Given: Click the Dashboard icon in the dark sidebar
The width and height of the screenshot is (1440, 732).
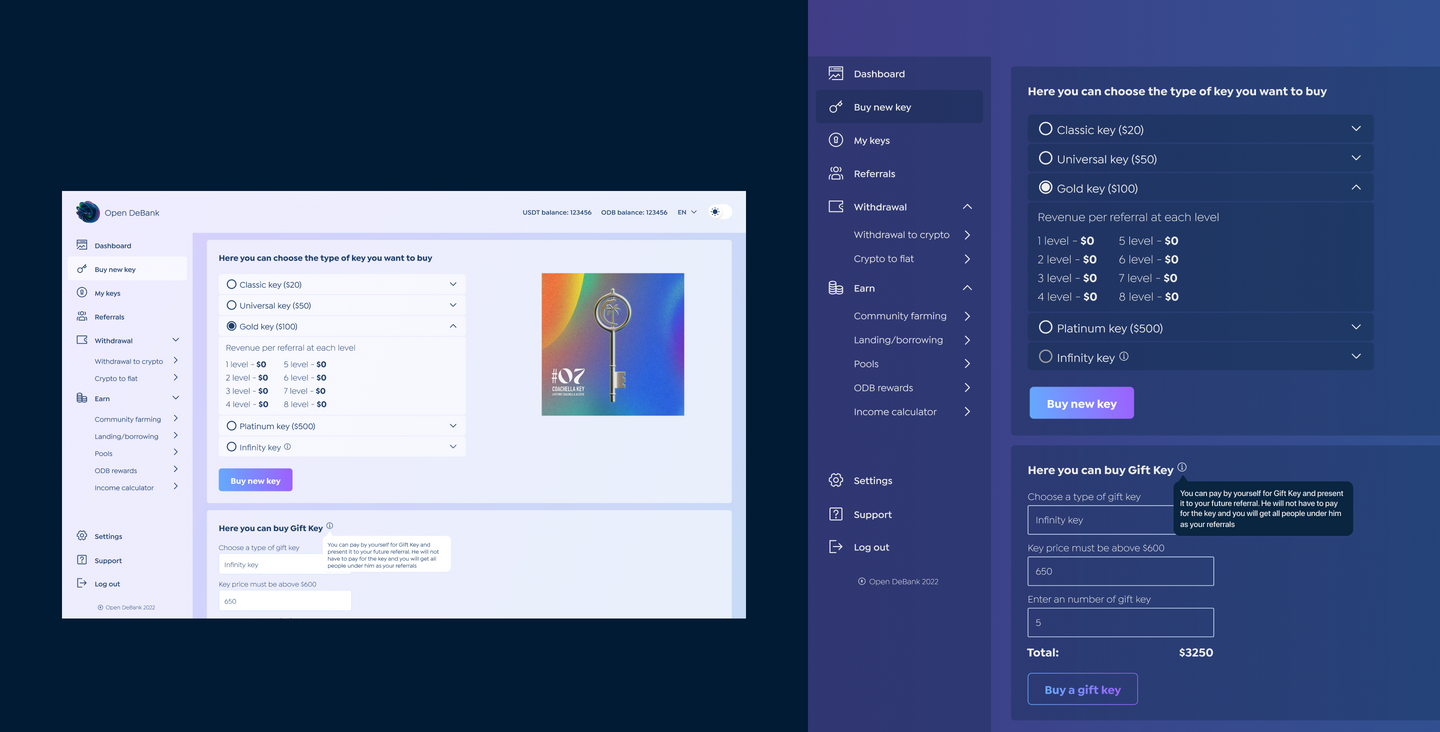Looking at the screenshot, I should 836,73.
